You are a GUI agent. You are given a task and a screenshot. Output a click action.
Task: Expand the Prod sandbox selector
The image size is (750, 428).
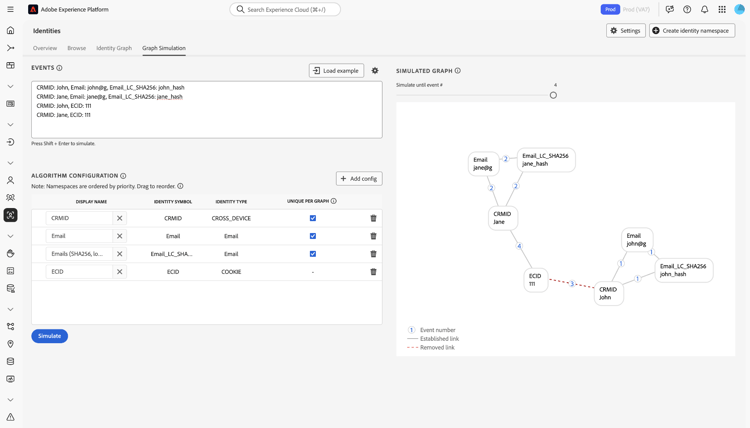coord(610,9)
